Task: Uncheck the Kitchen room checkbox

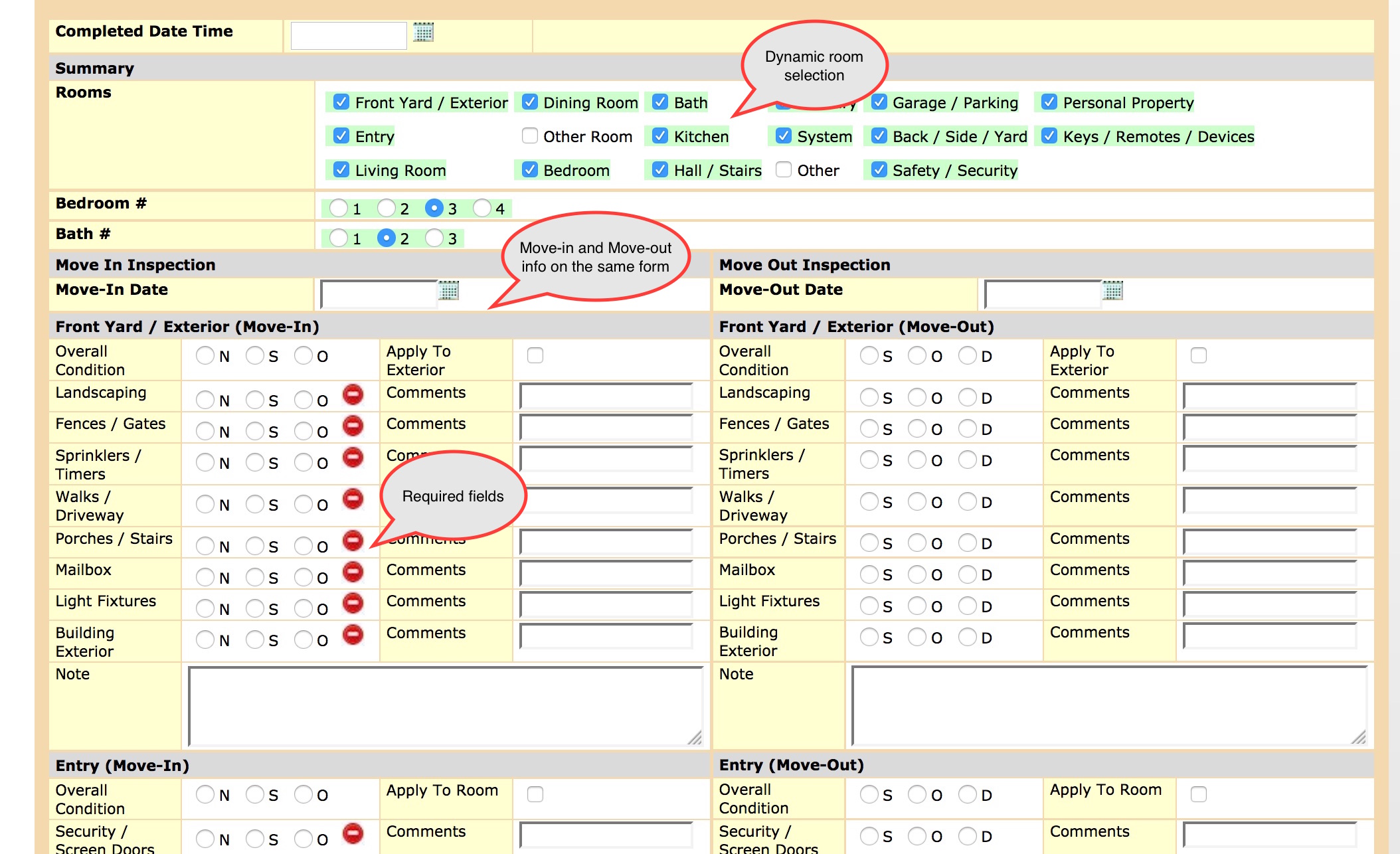Action: tap(659, 136)
